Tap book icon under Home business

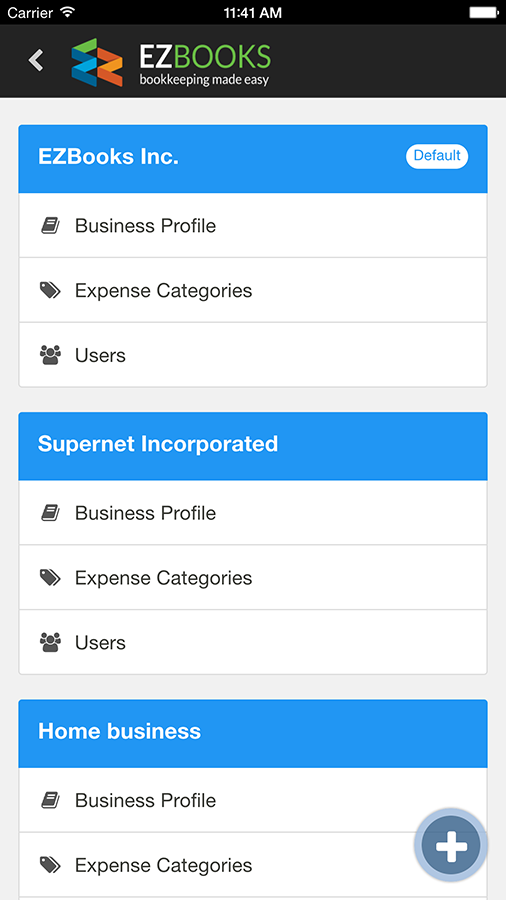(x=50, y=800)
